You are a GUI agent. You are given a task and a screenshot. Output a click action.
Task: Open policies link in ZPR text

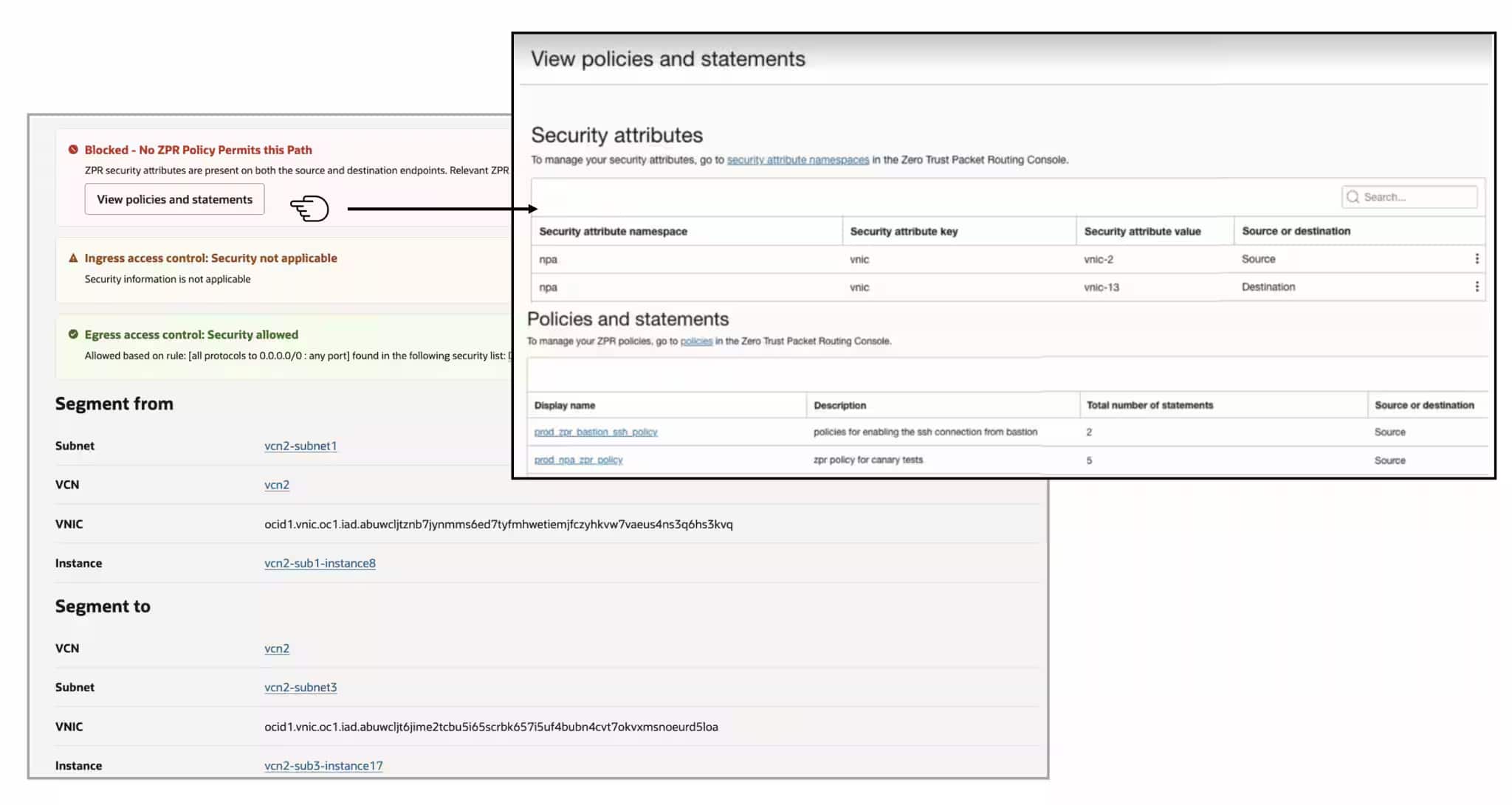click(696, 341)
